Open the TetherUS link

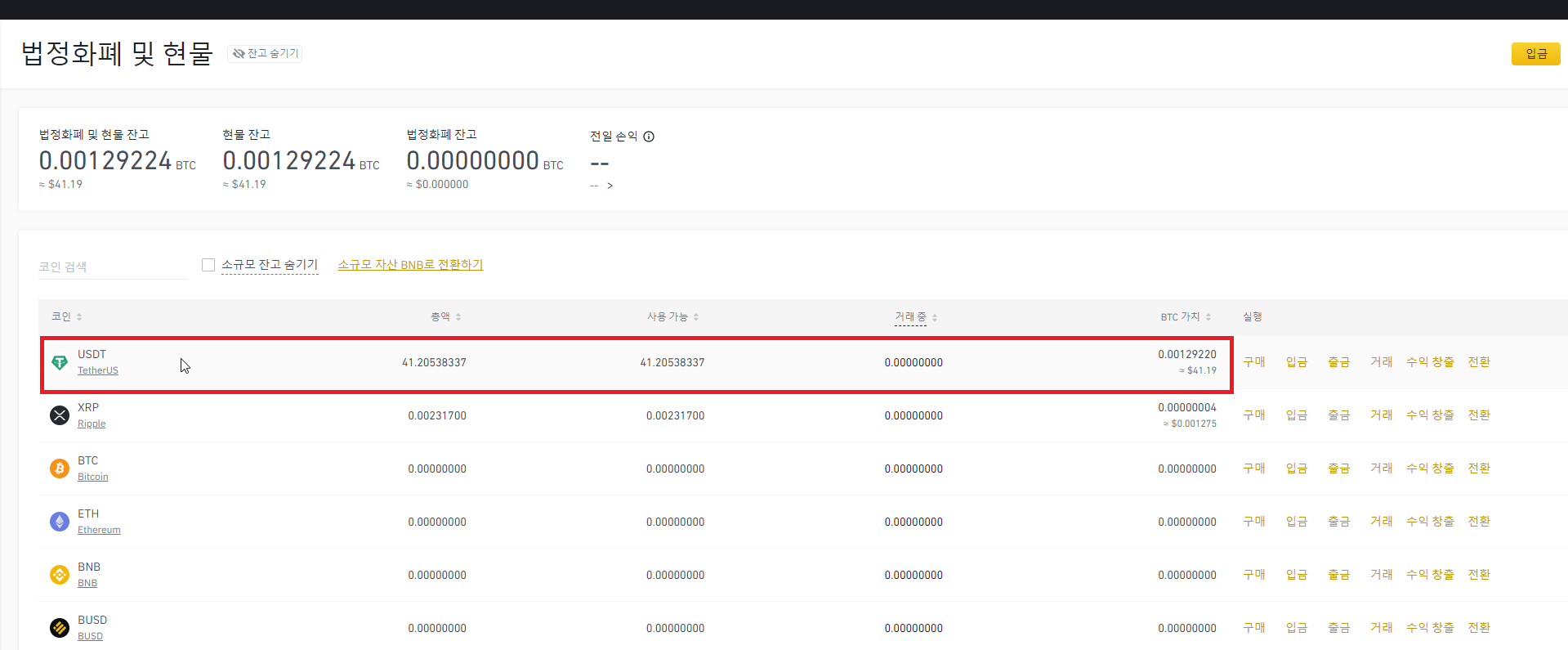pyautogui.click(x=98, y=370)
